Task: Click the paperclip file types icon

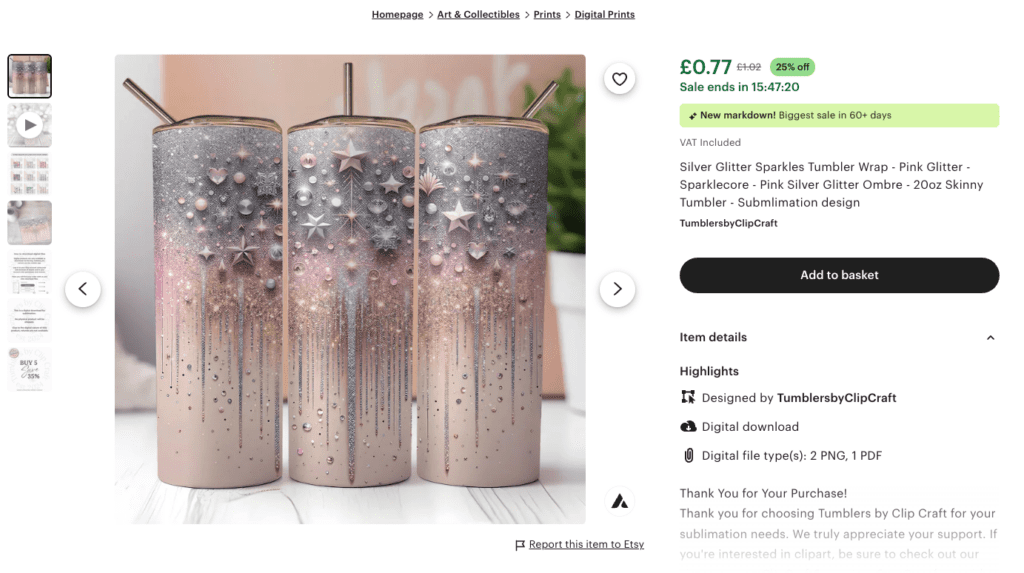Action: coord(688,455)
